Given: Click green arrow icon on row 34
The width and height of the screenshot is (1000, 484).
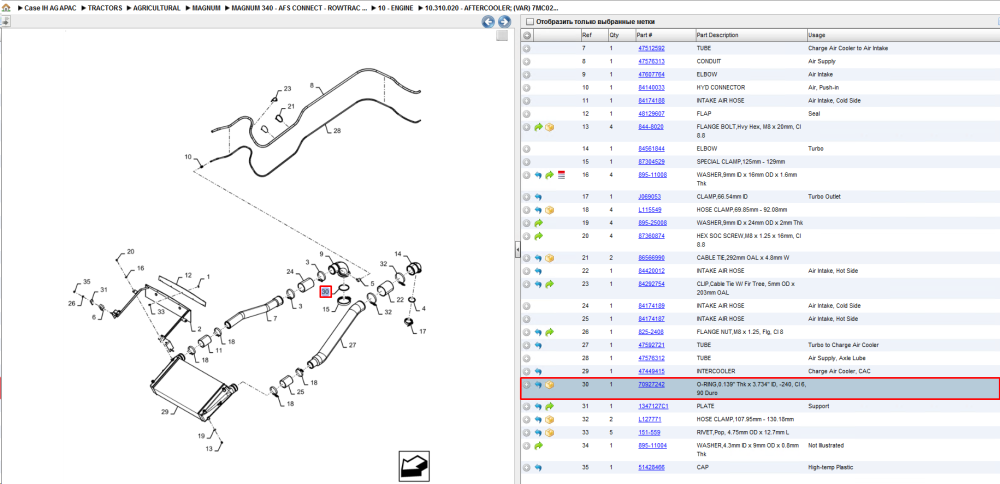Looking at the screenshot, I should click(538, 446).
